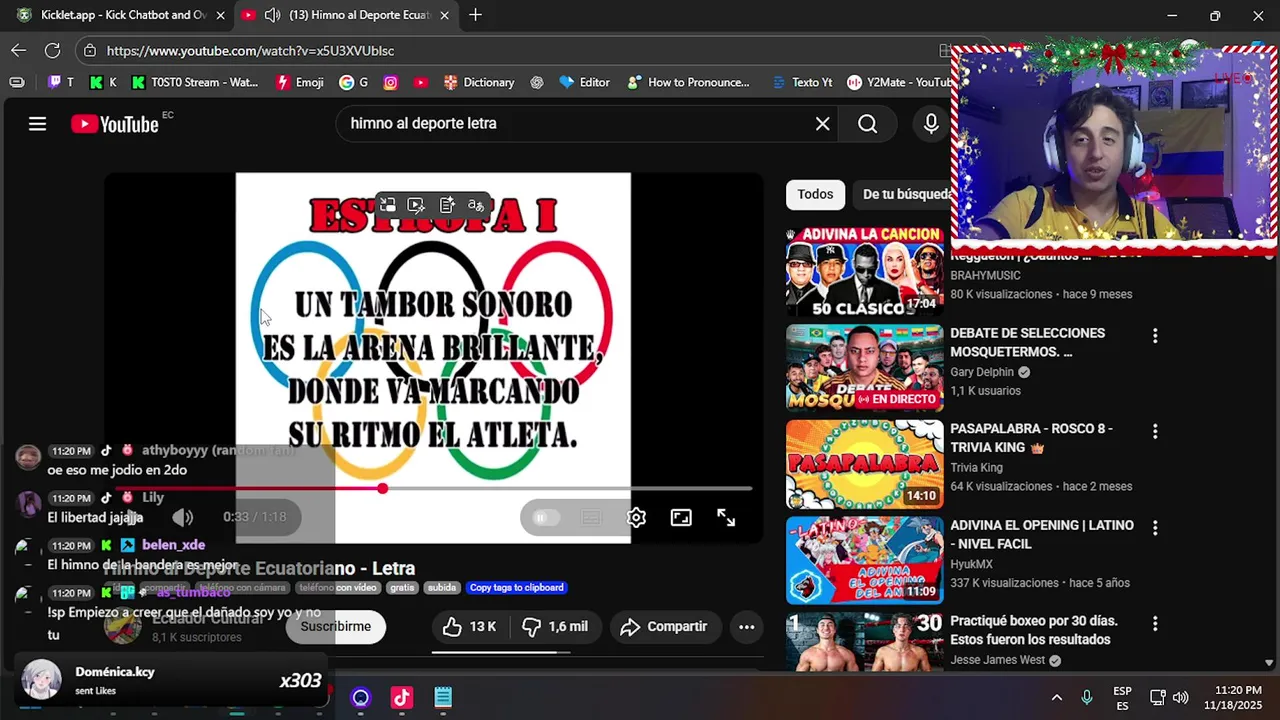Close the Himno al Deporte tab
This screenshot has height=720, width=1280.
coord(444,15)
